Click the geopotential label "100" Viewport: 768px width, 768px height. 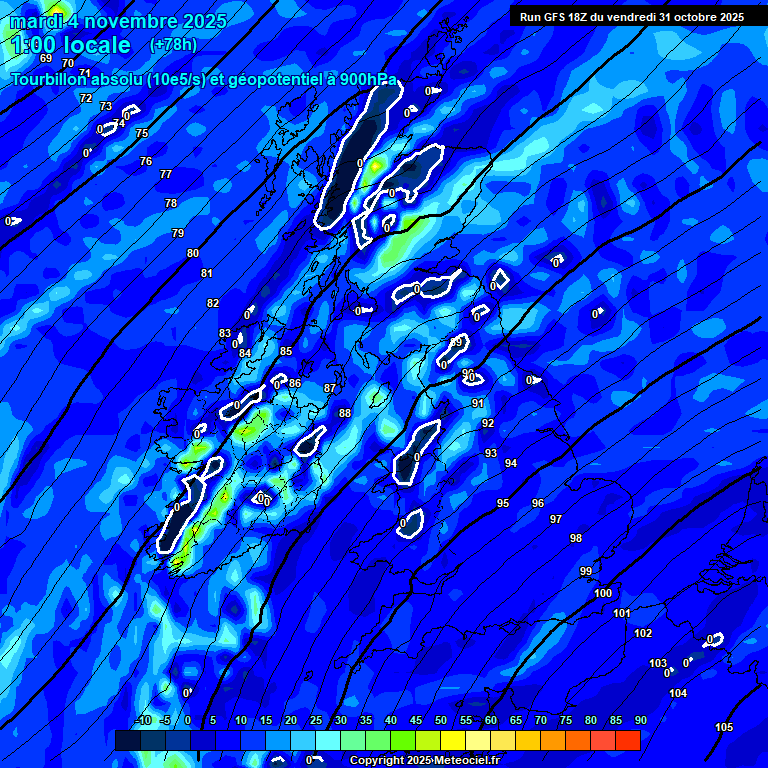tap(603, 593)
